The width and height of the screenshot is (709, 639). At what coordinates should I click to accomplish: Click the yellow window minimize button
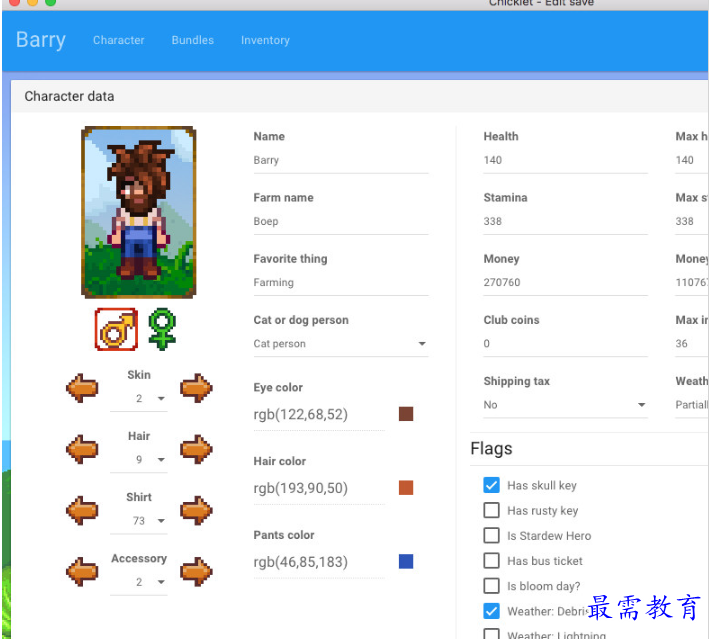click(x=33, y=2)
